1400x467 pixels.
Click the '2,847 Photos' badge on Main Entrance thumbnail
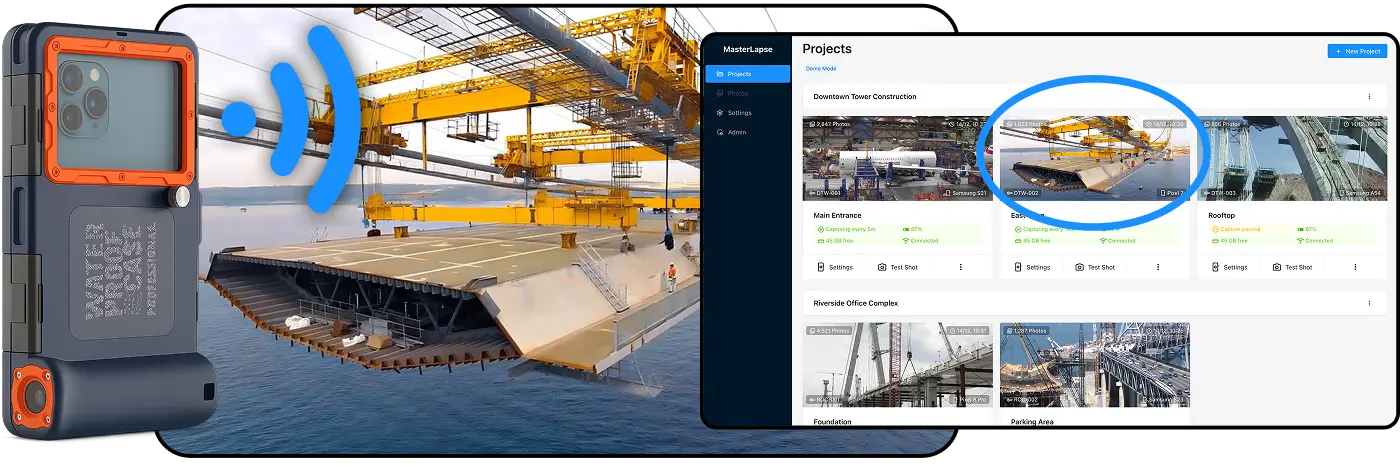(x=831, y=124)
